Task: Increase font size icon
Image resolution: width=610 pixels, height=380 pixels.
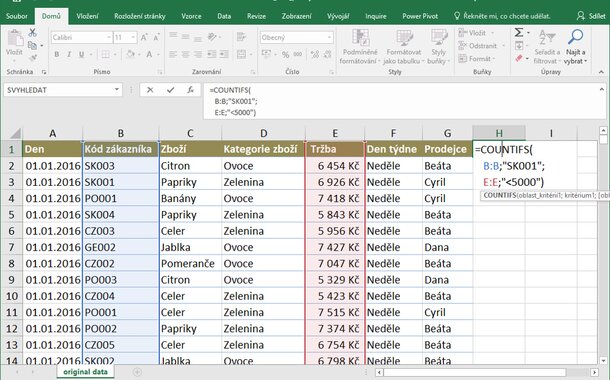Action: [x=144, y=37]
